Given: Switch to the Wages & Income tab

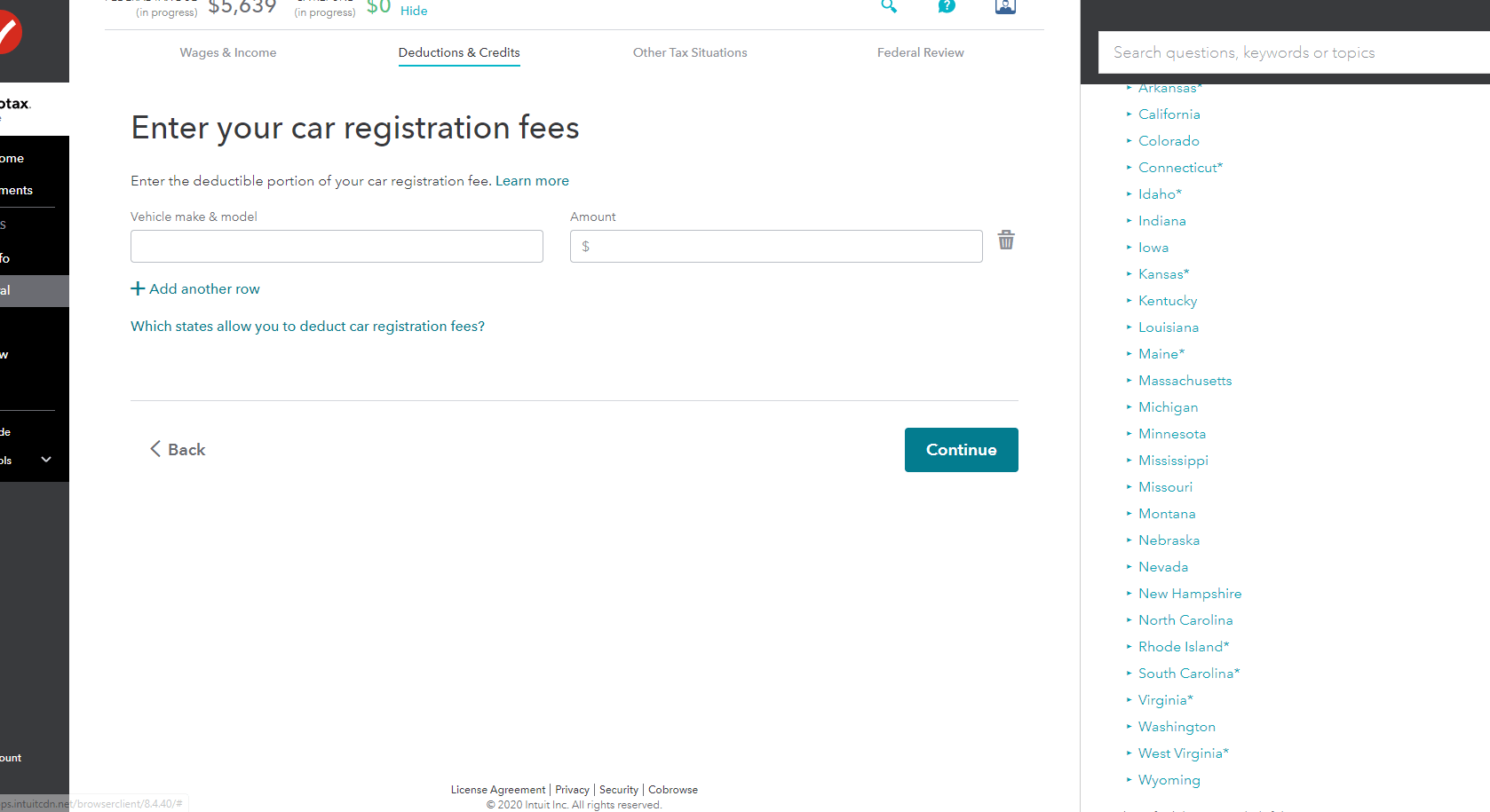Looking at the screenshot, I should [227, 52].
